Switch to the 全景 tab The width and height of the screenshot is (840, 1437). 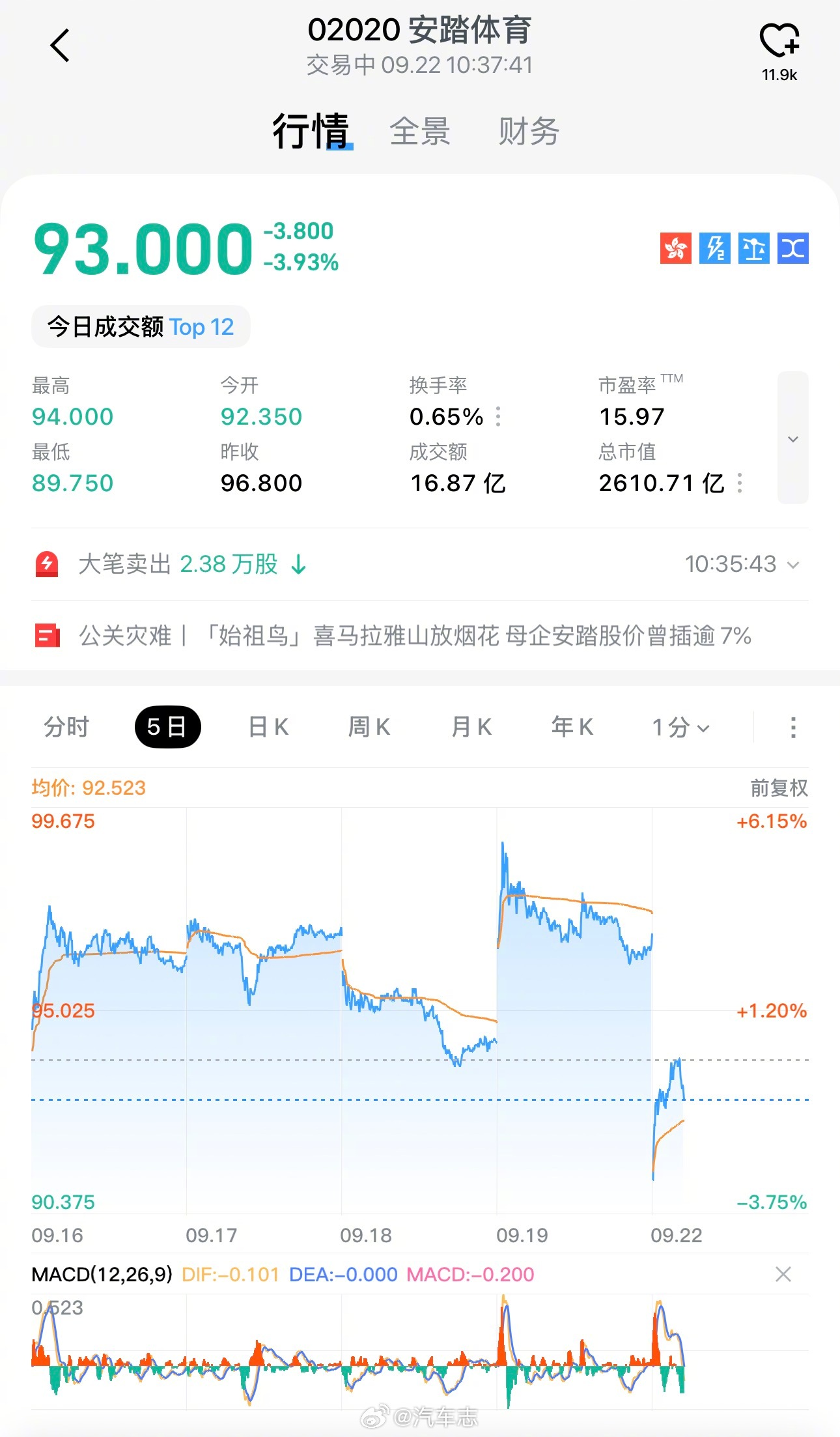coord(420,132)
